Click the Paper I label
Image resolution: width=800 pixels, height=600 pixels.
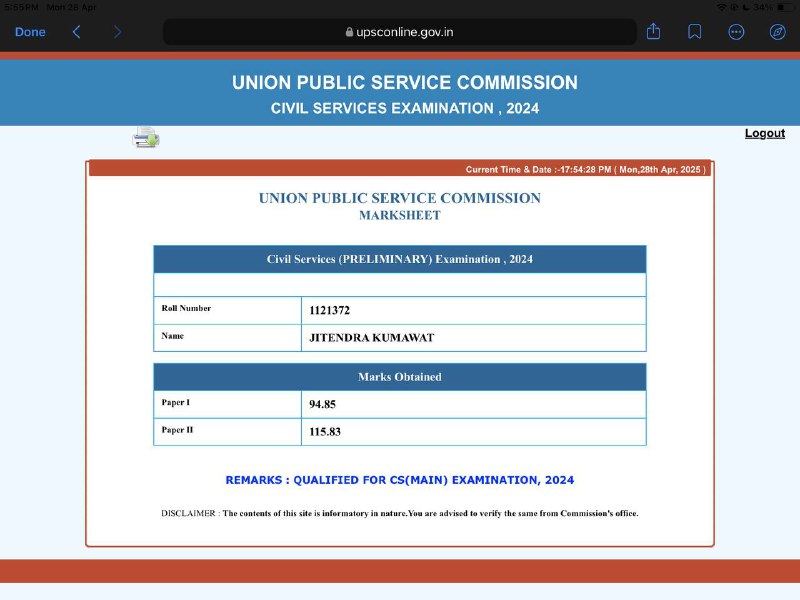coord(176,402)
